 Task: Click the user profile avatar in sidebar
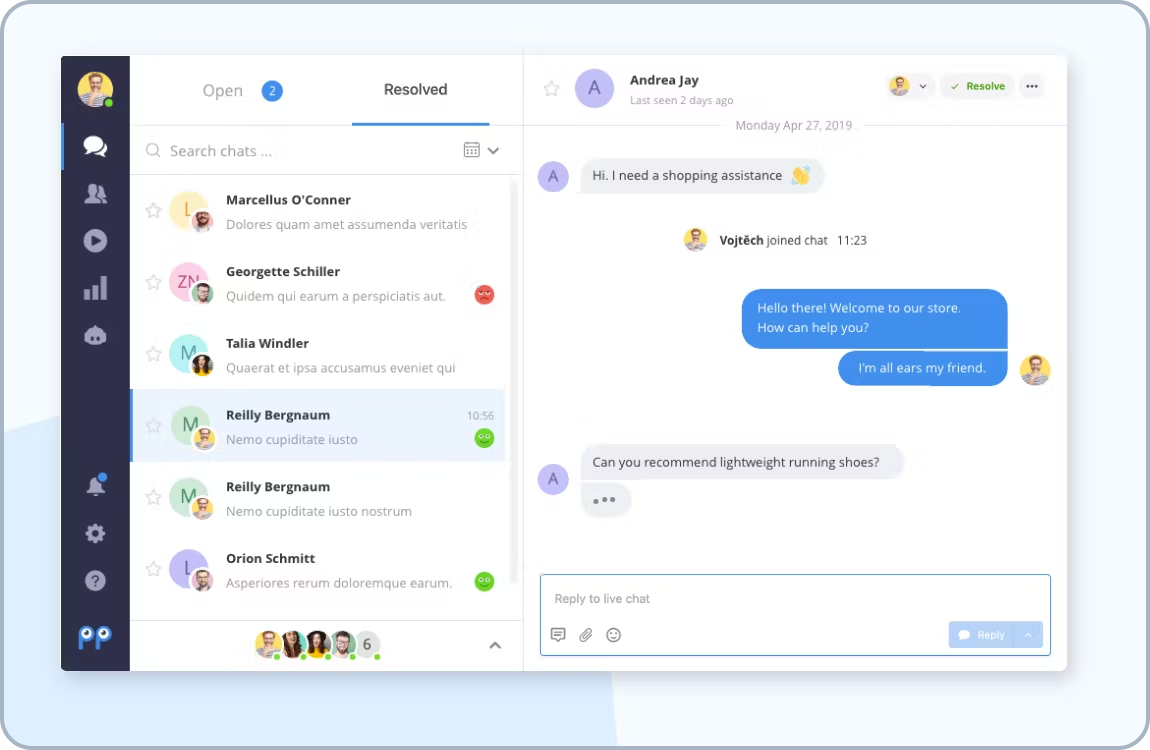(95, 89)
